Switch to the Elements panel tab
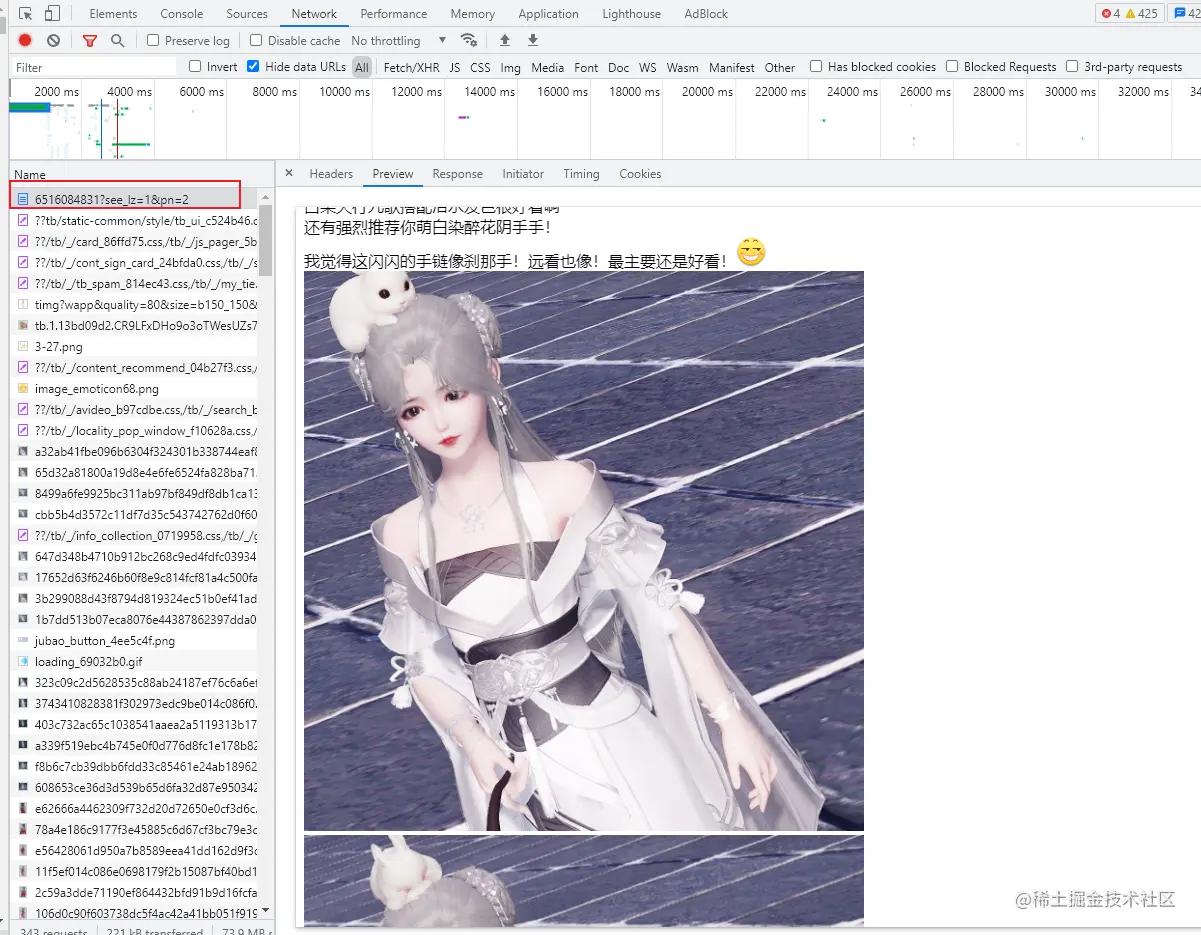Viewport: 1201px width, 935px height. pos(113,14)
